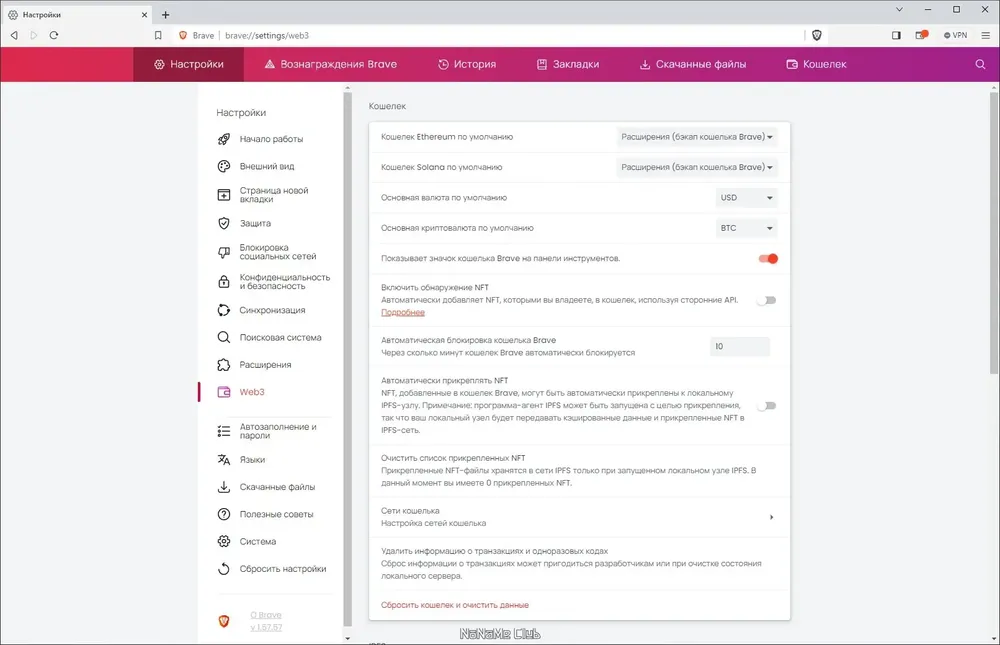Click the Система gear icon
Image resolution: width=1000 pixels, height=645 pixels.
(x=224, y=542)
